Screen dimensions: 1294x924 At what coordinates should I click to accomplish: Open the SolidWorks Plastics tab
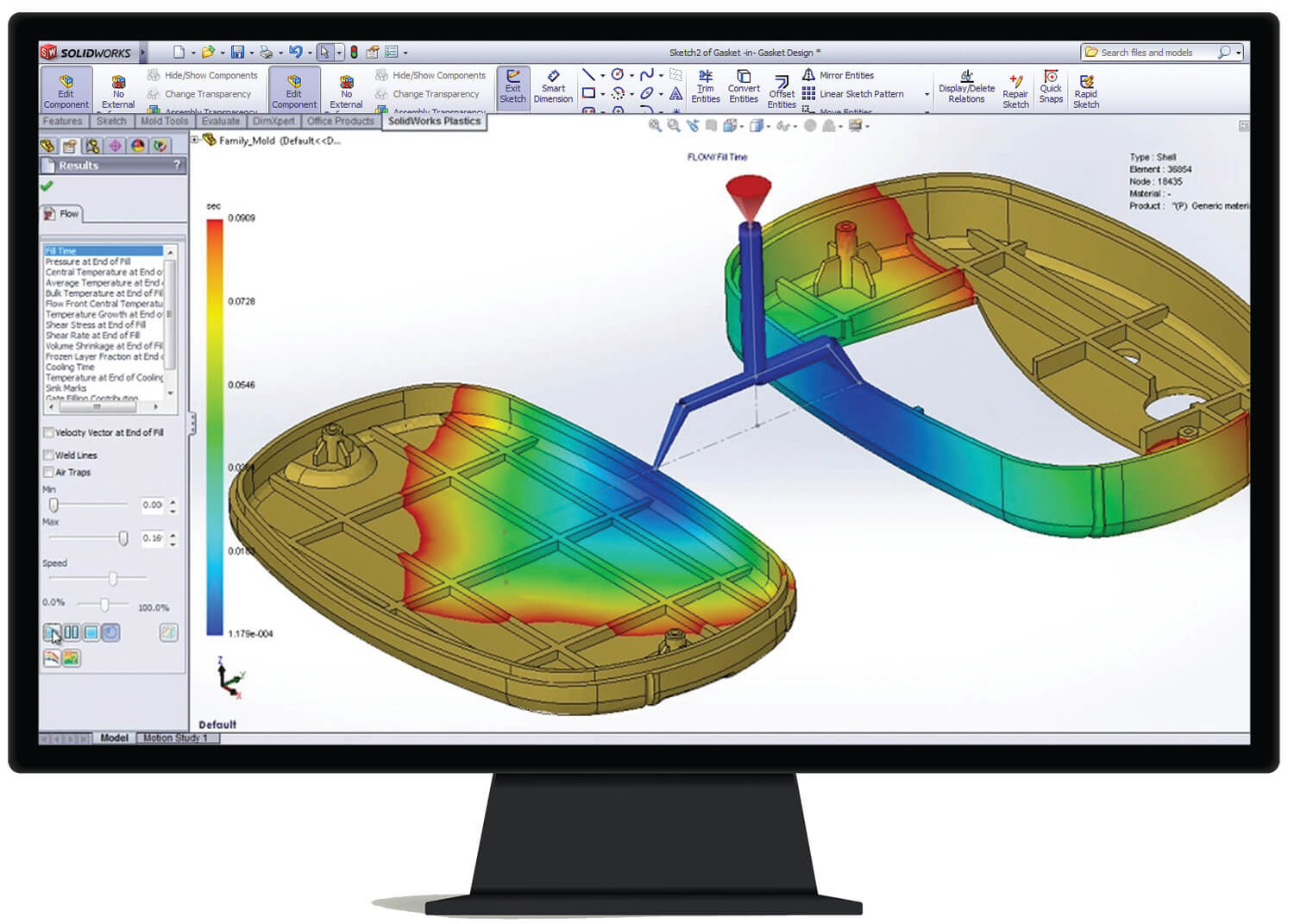(x=434, y=122)
